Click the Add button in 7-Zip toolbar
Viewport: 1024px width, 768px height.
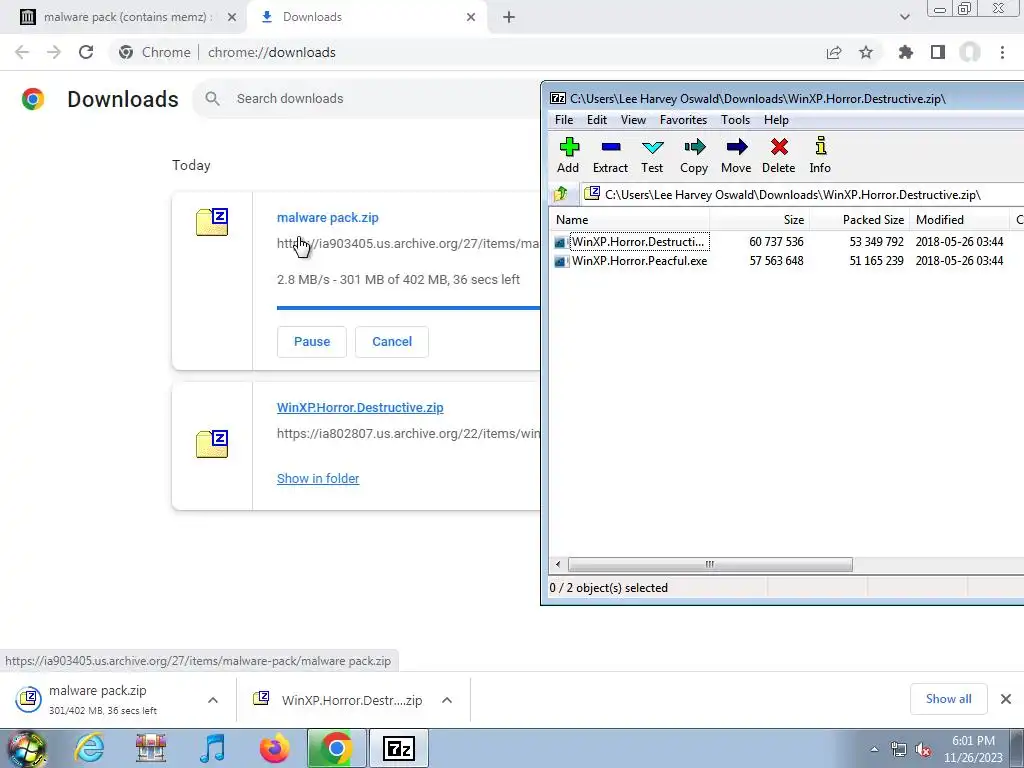coord(568,155)
